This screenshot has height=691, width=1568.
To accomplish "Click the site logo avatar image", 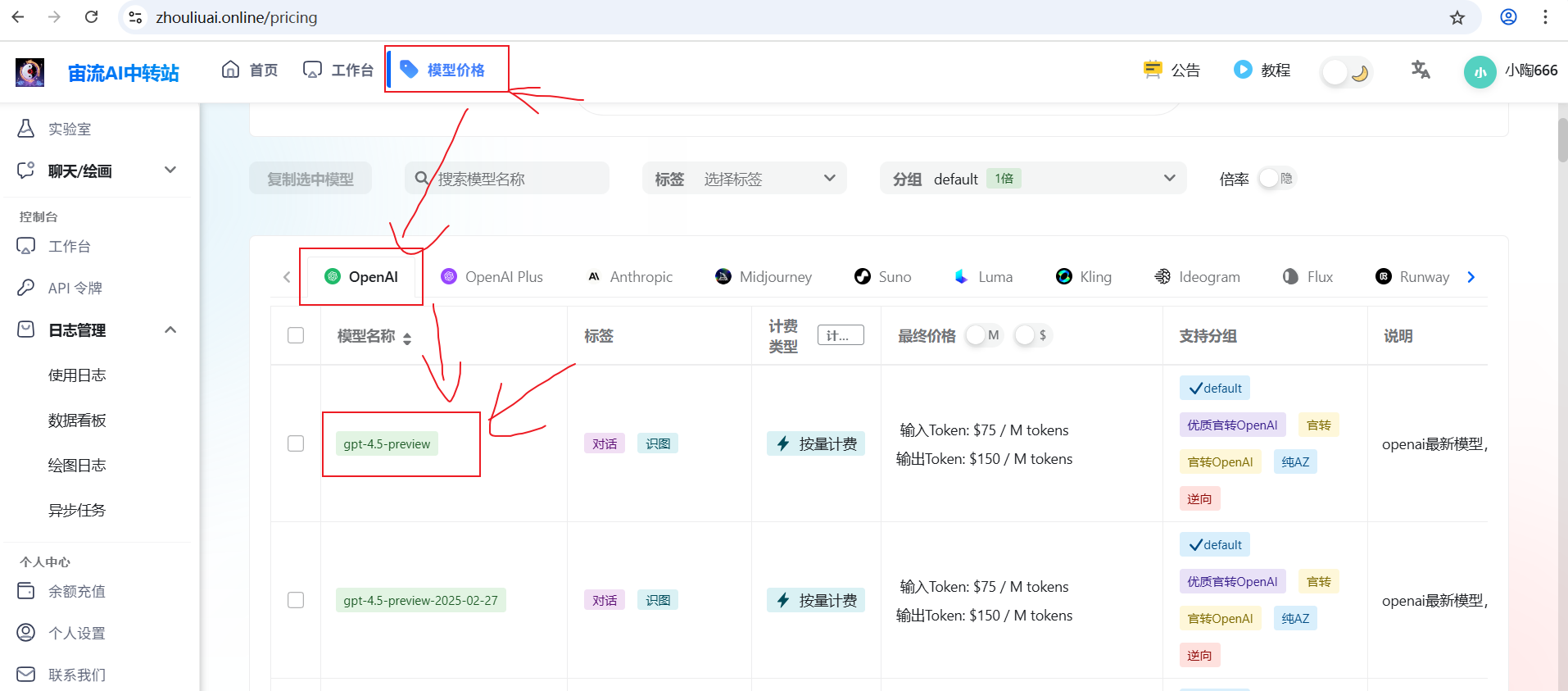I will [x=30, y=72].
